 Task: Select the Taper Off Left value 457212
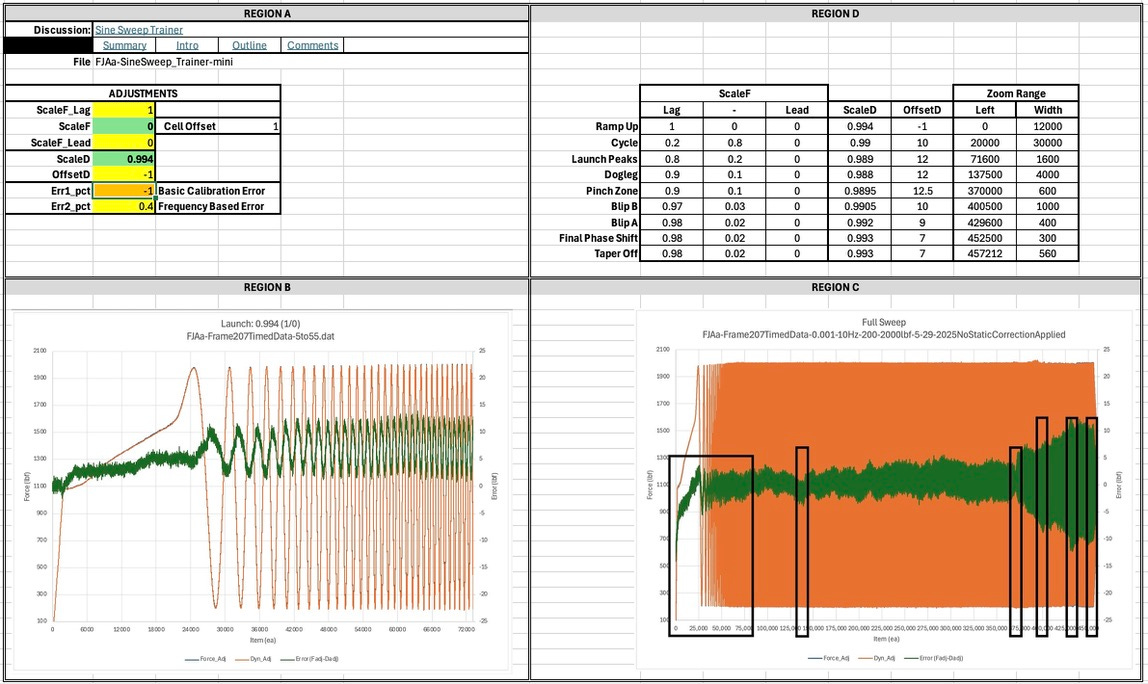pos(984,254)
